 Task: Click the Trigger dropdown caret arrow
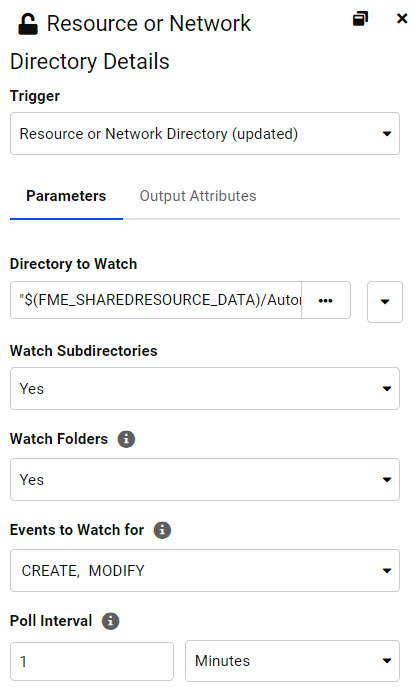click(387, 134)
